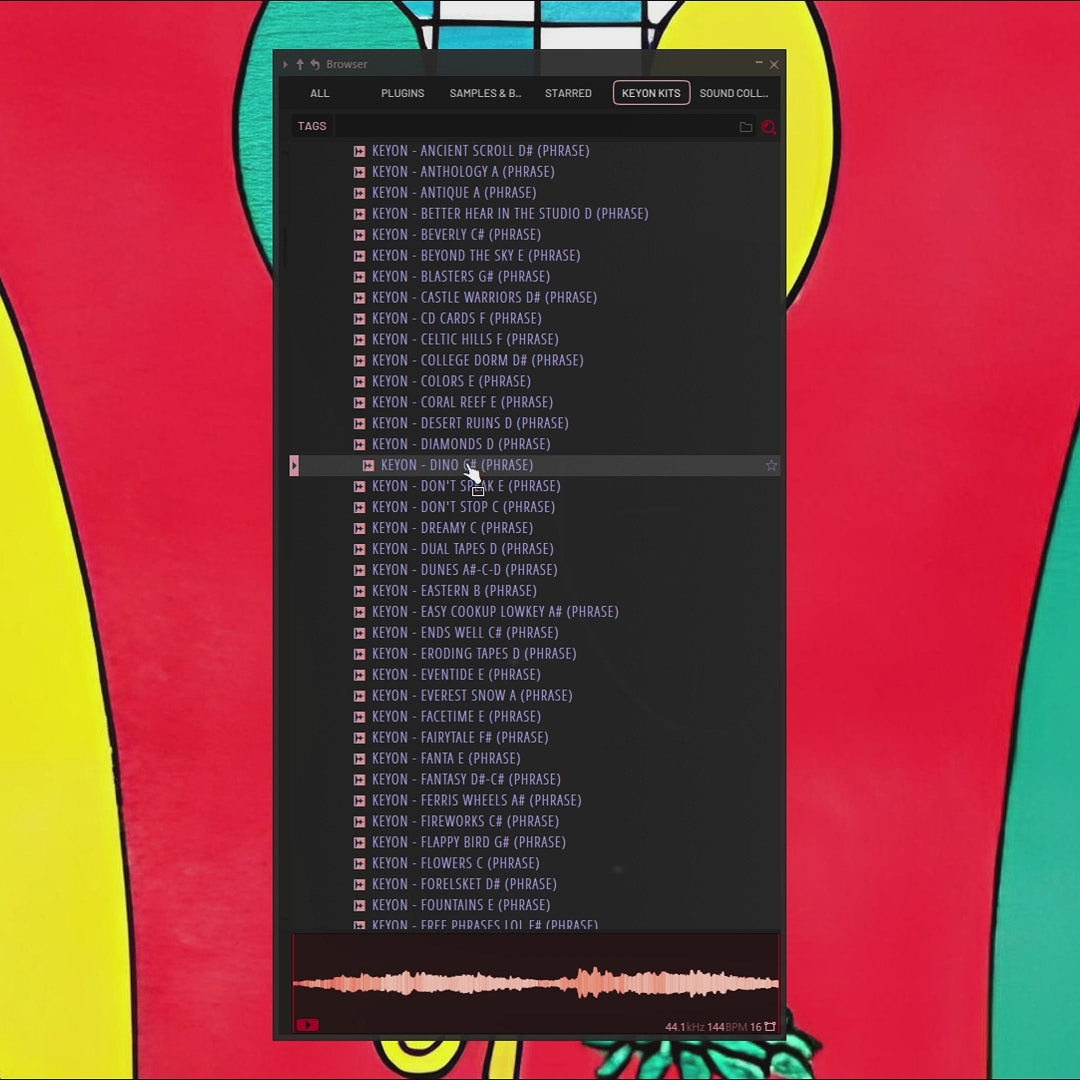Screen dimensions: 1080x1080
Task: Click the reread structure undo arrow icon
Action: coord(314,65)
